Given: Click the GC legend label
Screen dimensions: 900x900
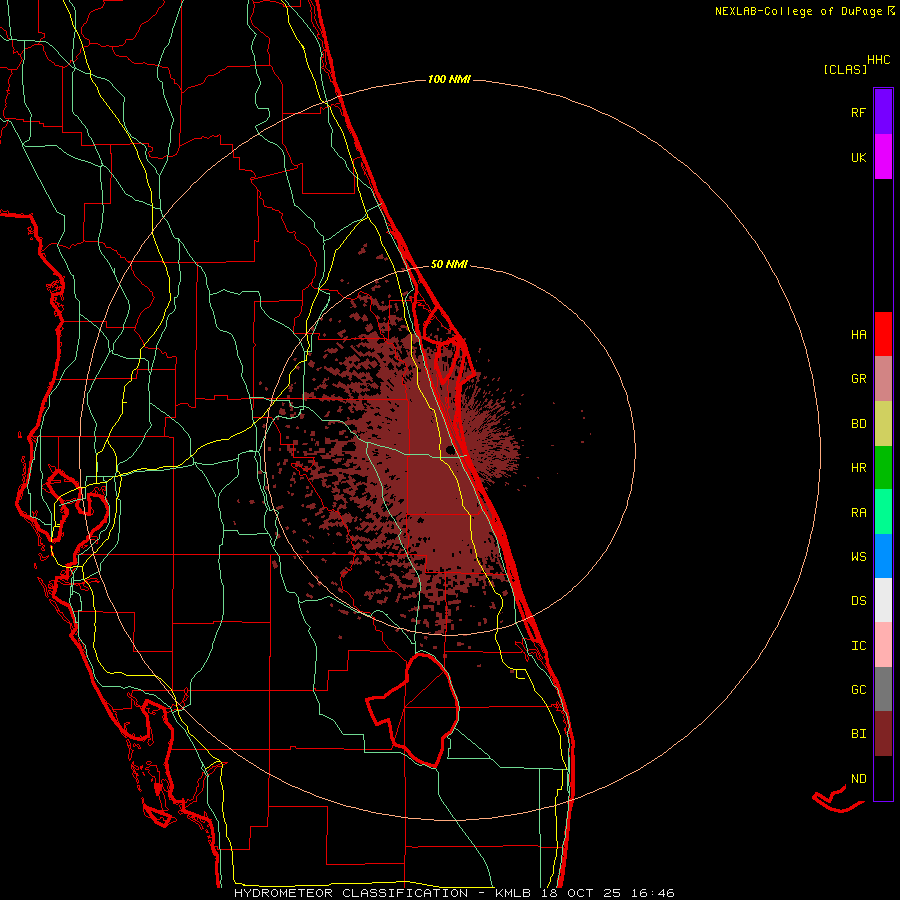Looking at the screenshot, I should pos(858,690).
